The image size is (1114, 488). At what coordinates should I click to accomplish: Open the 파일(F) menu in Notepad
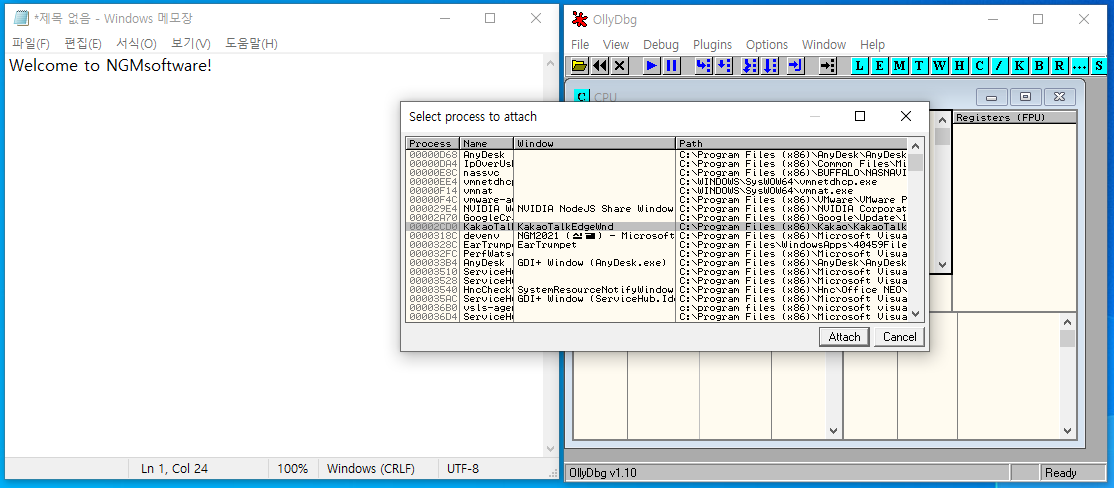(31, 43)
